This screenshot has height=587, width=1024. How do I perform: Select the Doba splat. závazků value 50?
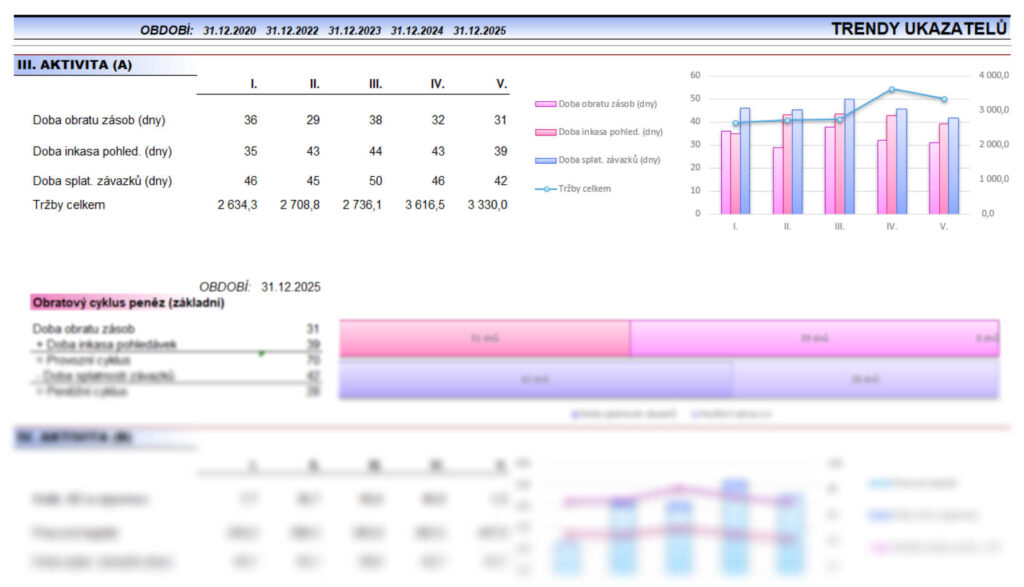(375, 181)
